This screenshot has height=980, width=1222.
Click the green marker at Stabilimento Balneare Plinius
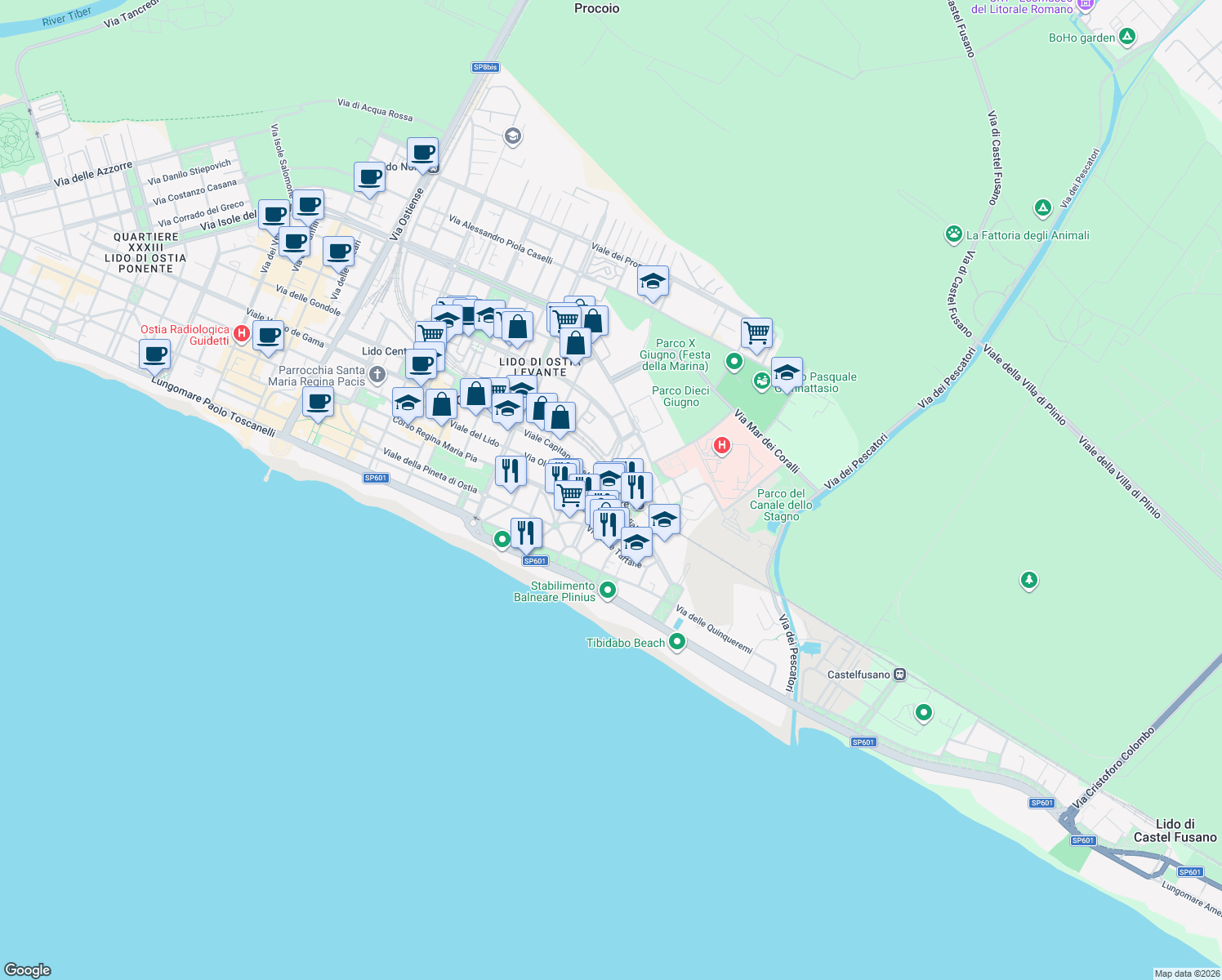[x=606, y=590]
